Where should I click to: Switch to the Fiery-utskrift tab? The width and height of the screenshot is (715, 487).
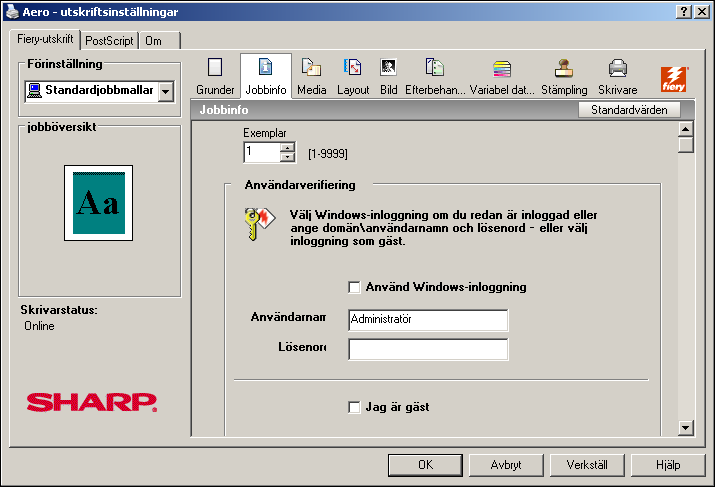coord(45,39)
